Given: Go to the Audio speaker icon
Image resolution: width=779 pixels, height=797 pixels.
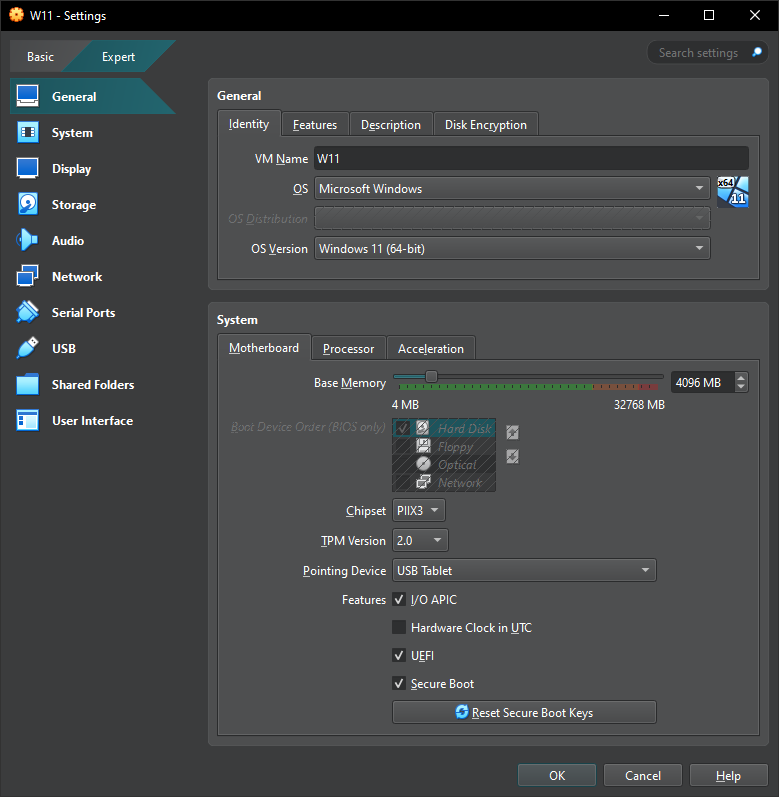Looking at the screenshot, I should (x=28, y=241).
